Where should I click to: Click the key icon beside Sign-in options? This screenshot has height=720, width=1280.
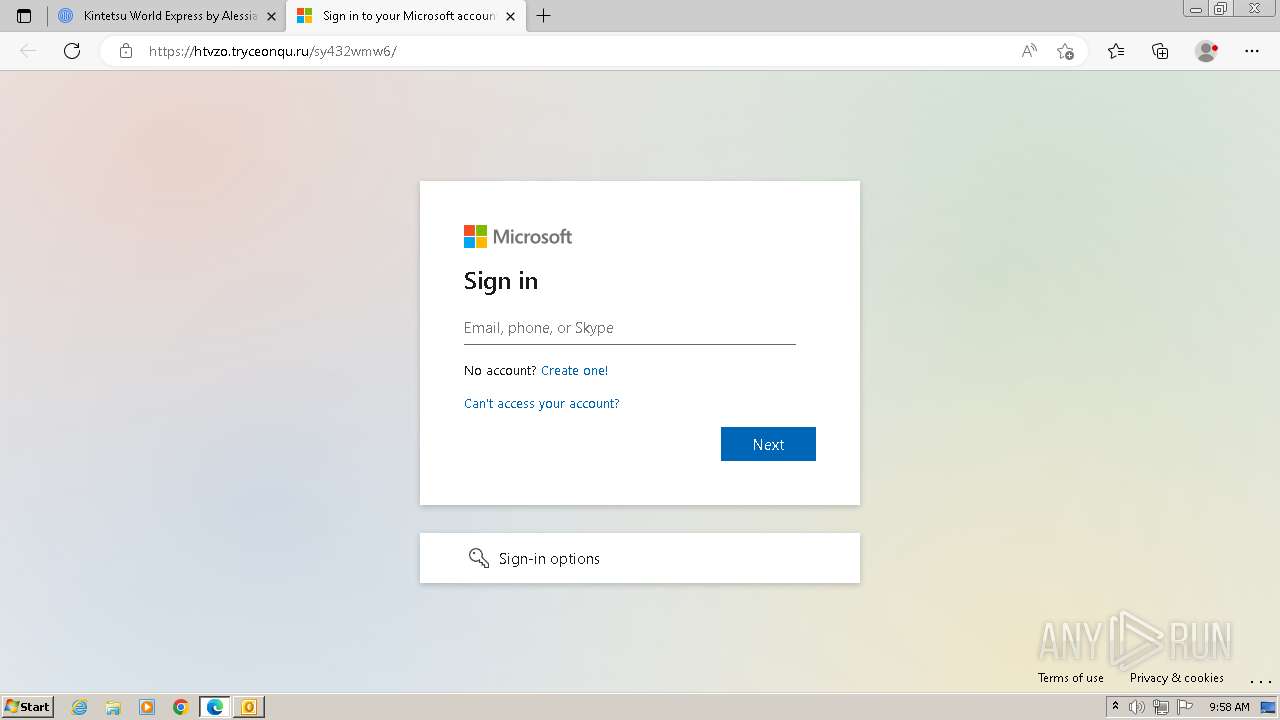[479, 558]
